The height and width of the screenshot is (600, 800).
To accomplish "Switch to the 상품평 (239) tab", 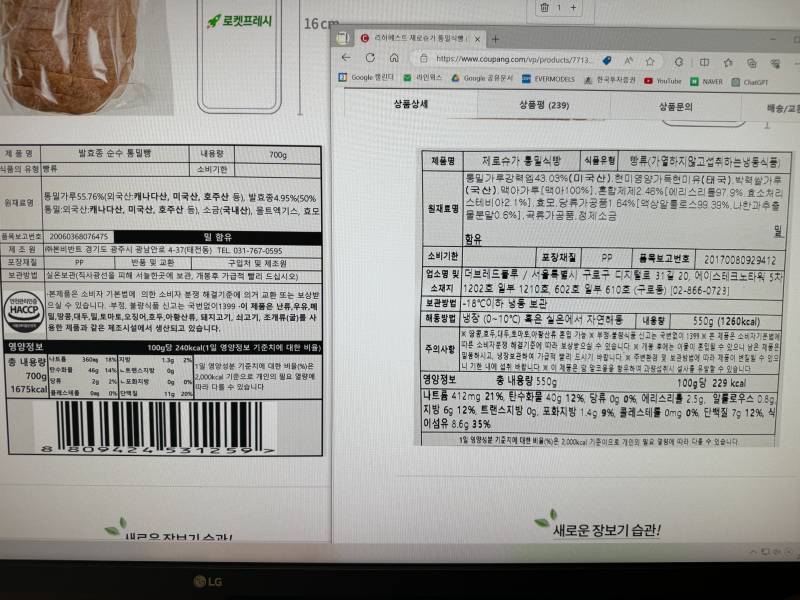I will (544, 105).
